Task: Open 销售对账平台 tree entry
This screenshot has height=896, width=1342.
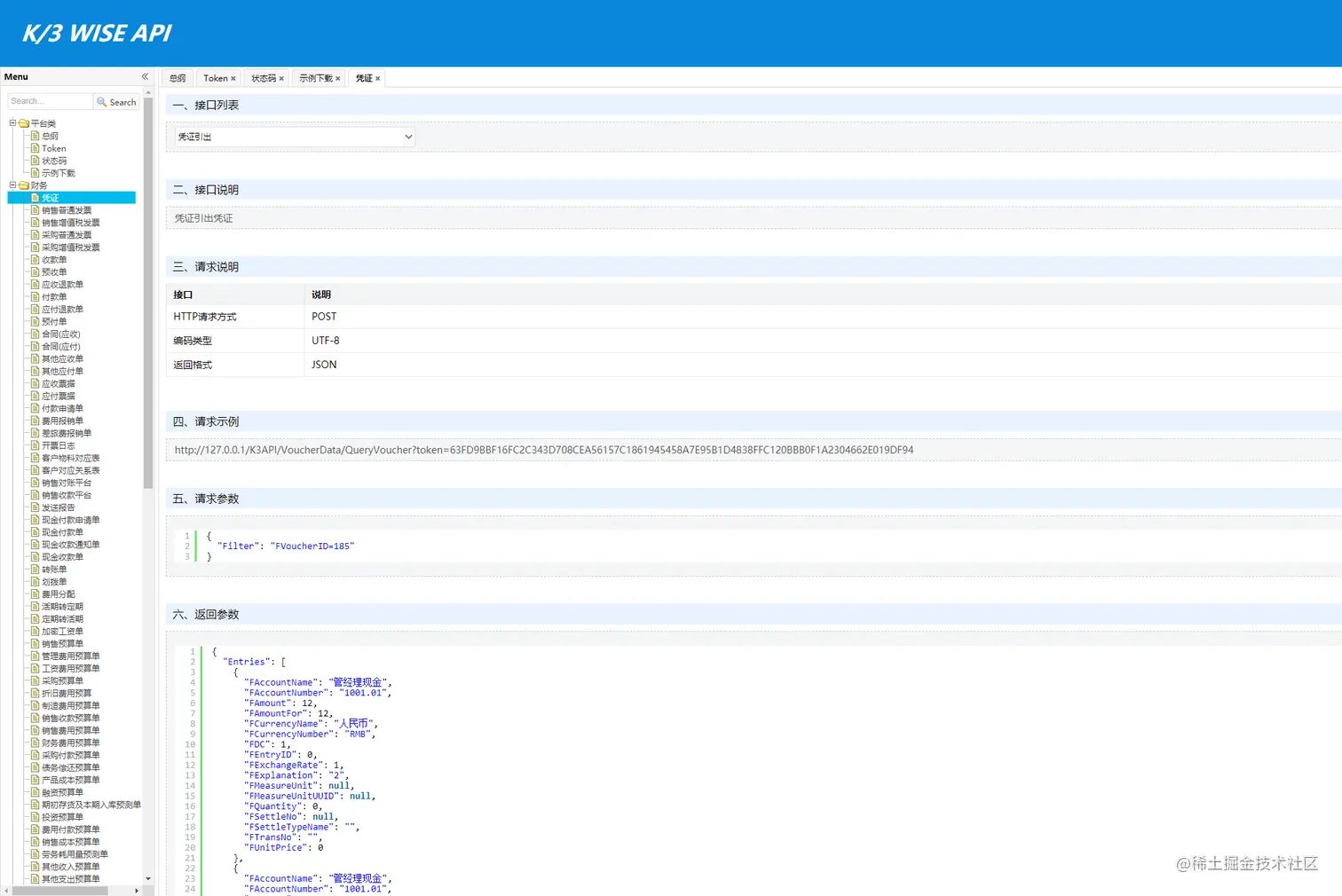Action: click(x=67, y=483)
